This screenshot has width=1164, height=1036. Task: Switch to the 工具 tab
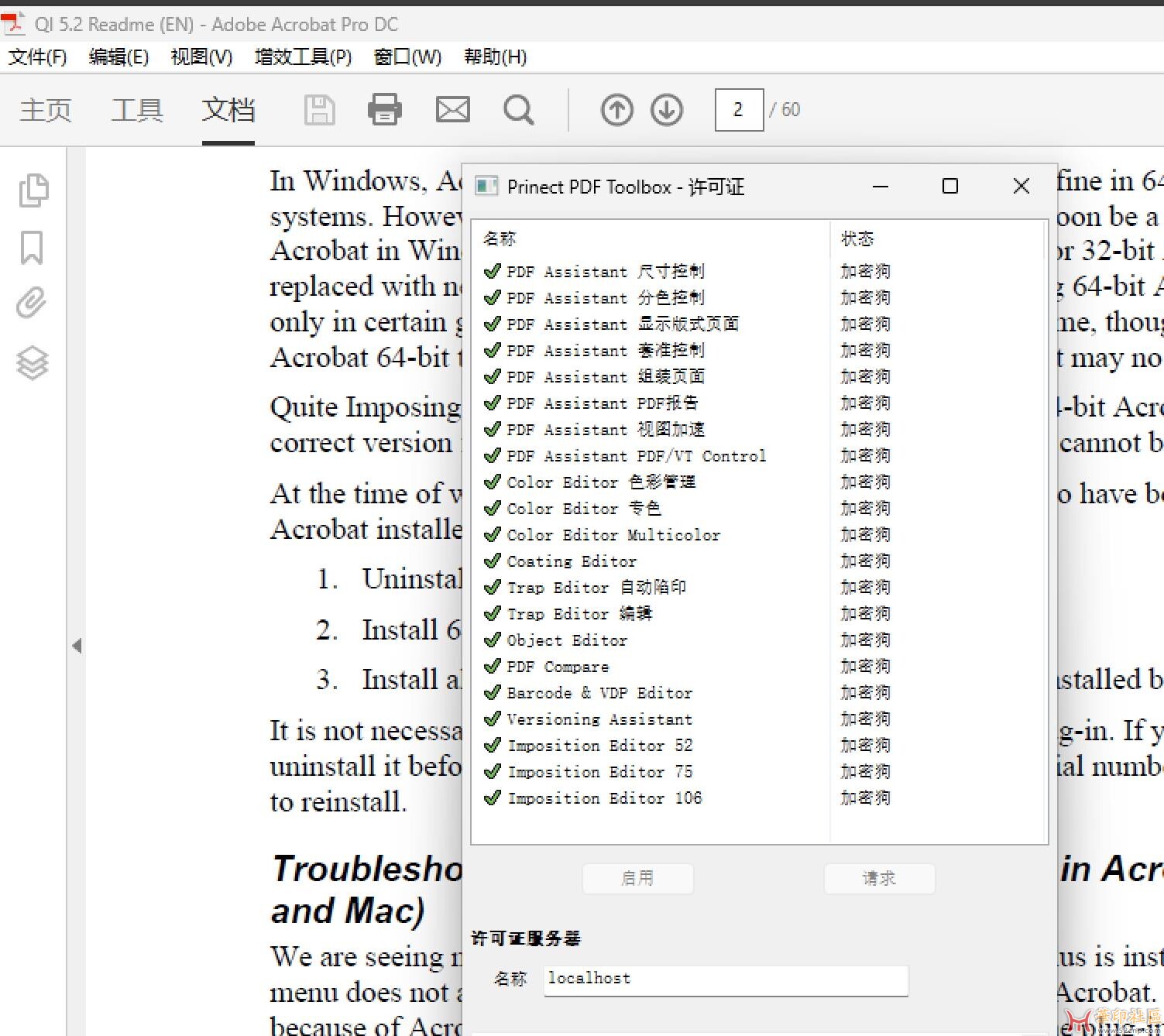pyautogui.click(x=137, y=110)
